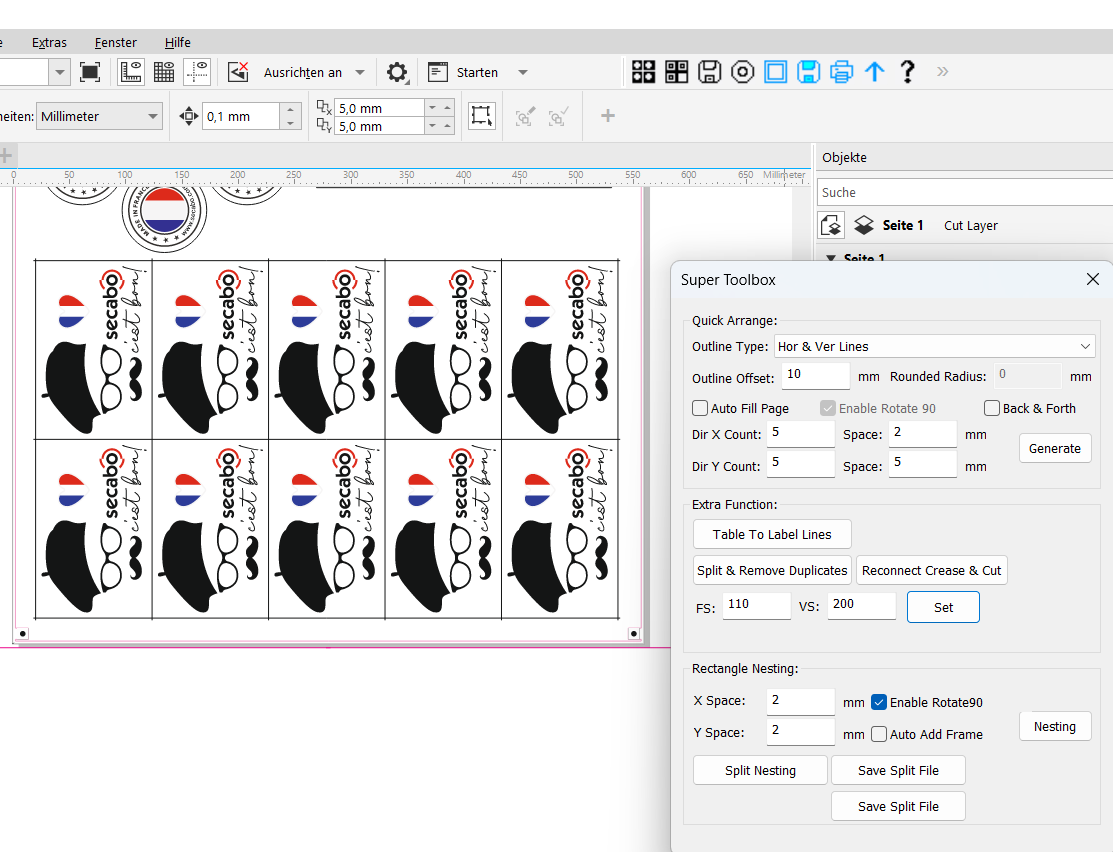1113x852 pixels.
Task: Toggle the rulers display icon
Action: tap(131, 72)
